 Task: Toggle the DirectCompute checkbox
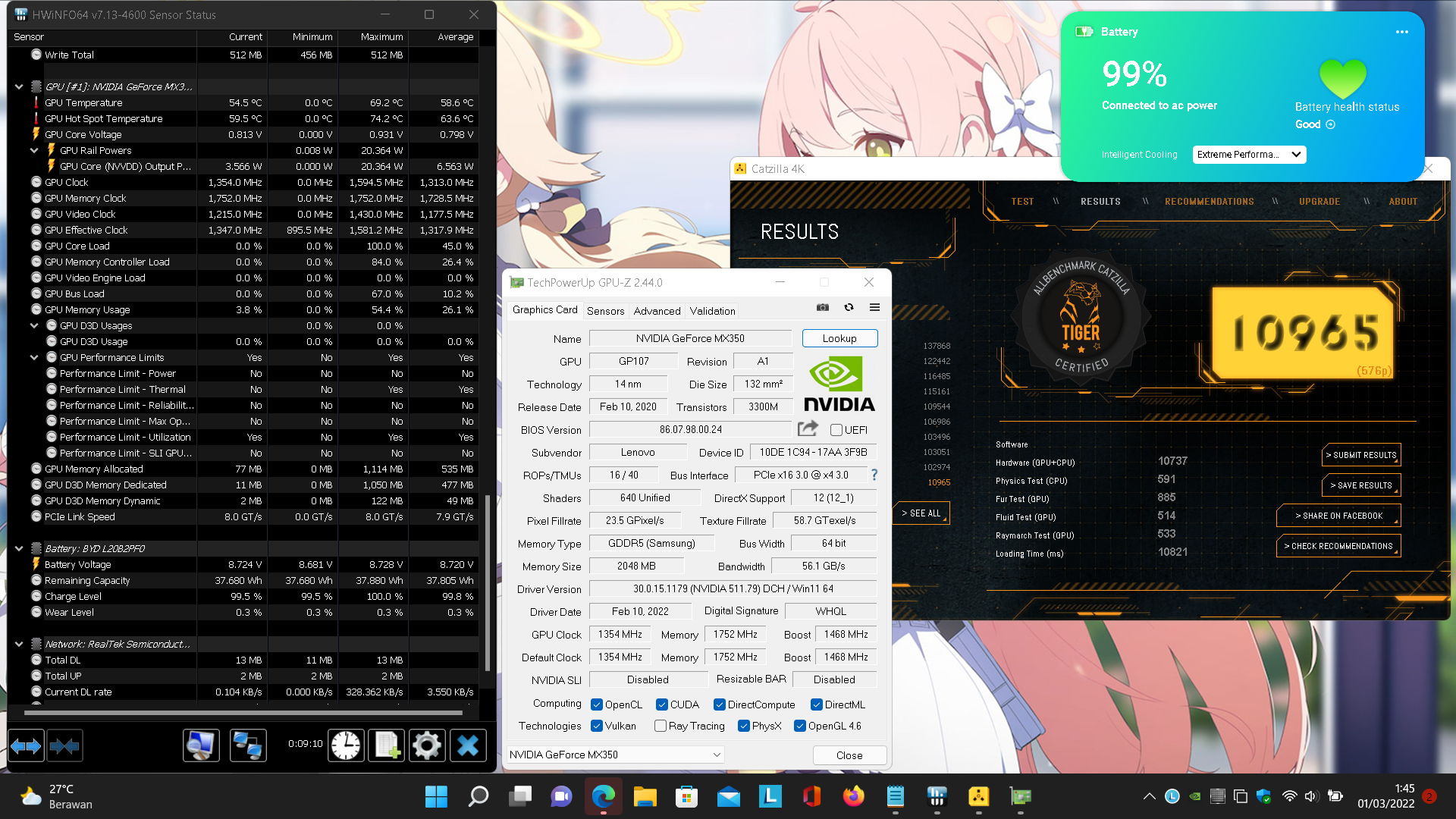[719, 704]
